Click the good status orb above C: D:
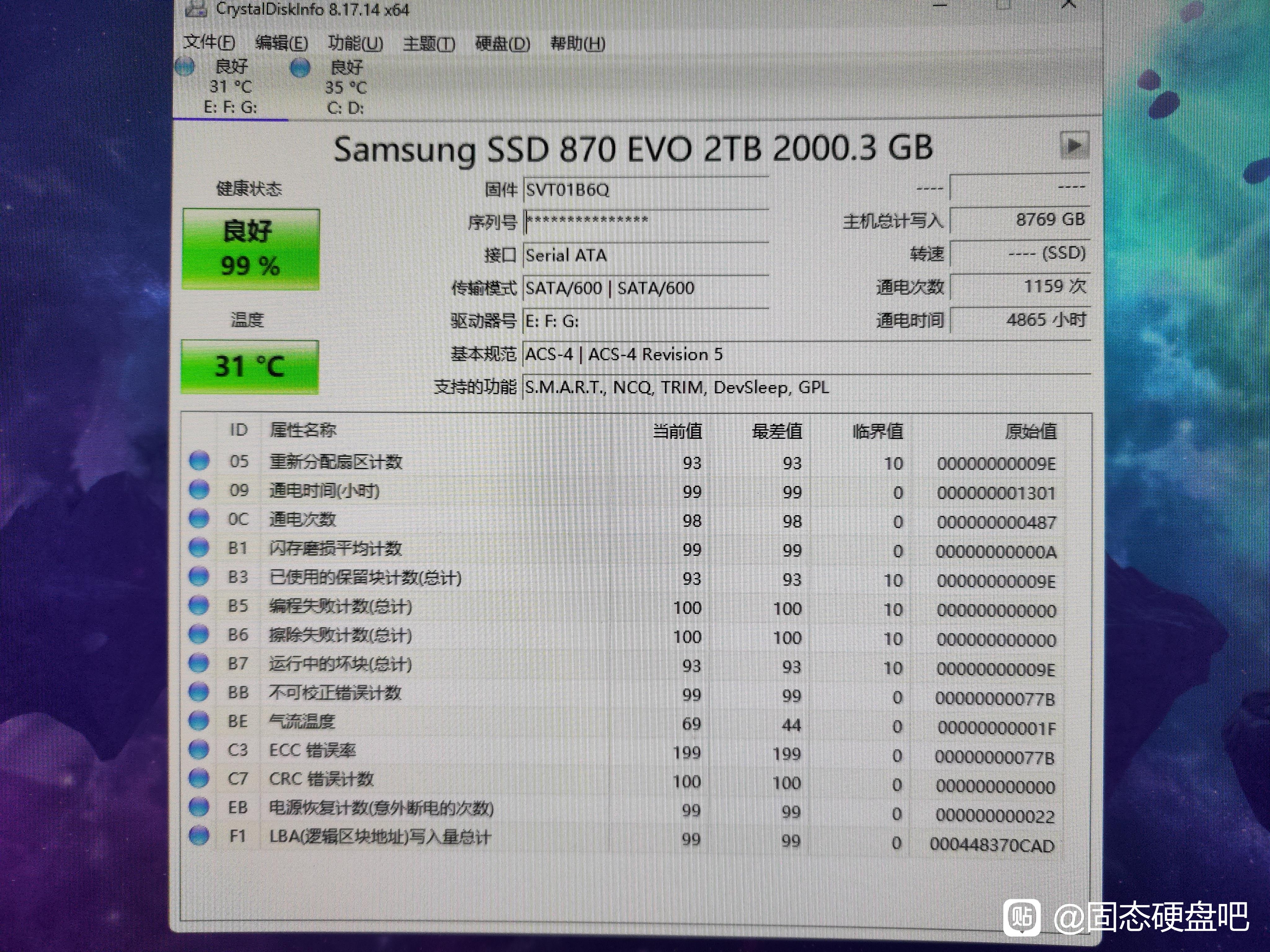 pos(300,68)
